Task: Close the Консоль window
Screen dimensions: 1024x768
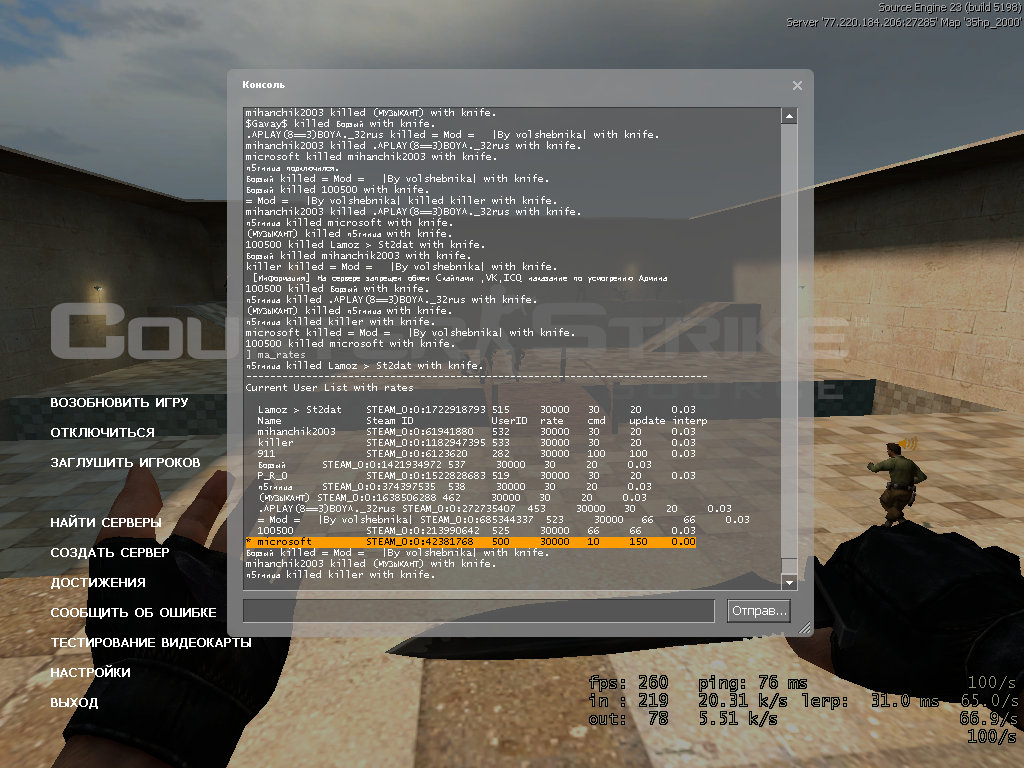Action: 797,86
